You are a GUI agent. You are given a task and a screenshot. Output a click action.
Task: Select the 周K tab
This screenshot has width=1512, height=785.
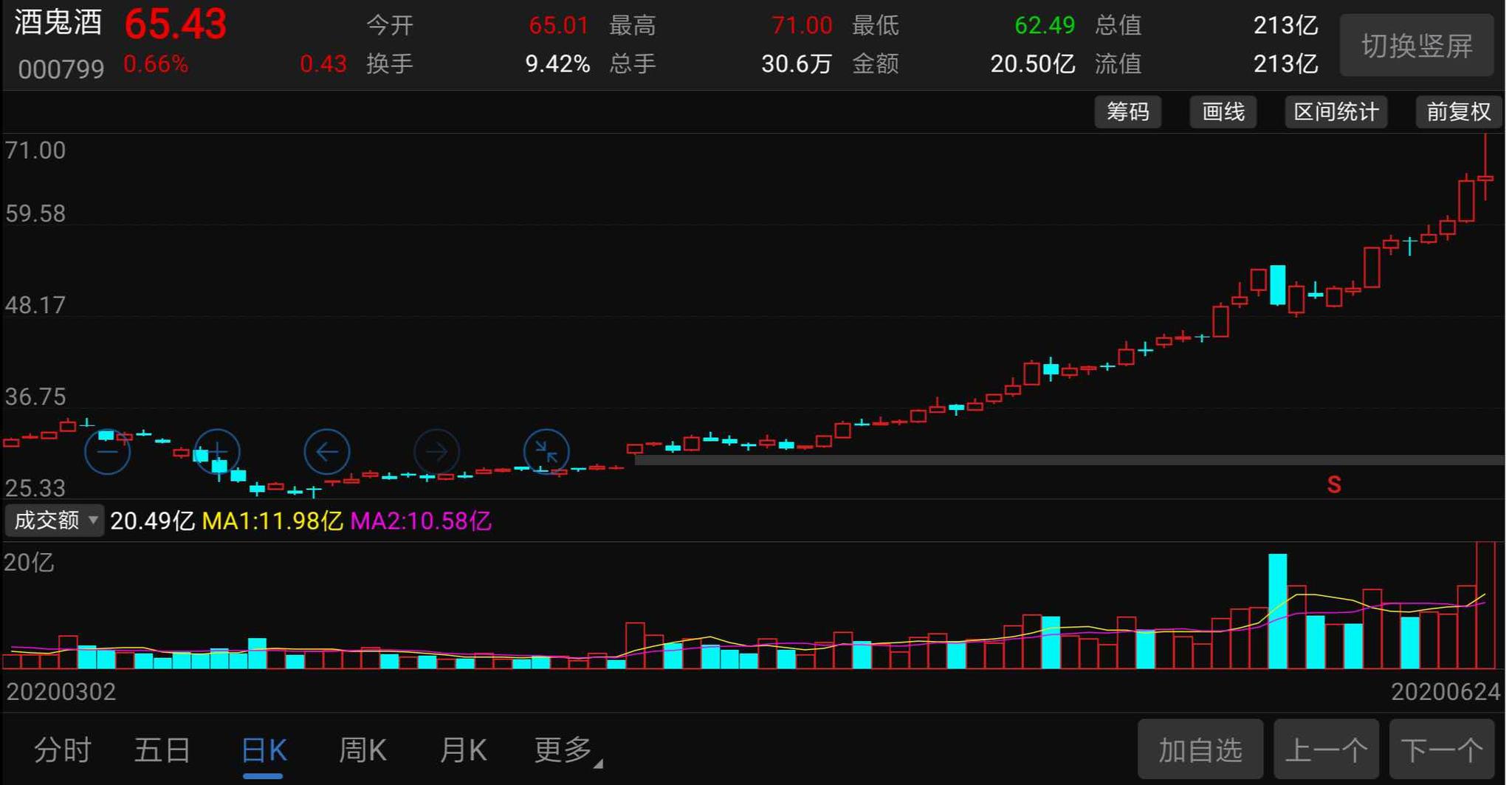point(362,750)
